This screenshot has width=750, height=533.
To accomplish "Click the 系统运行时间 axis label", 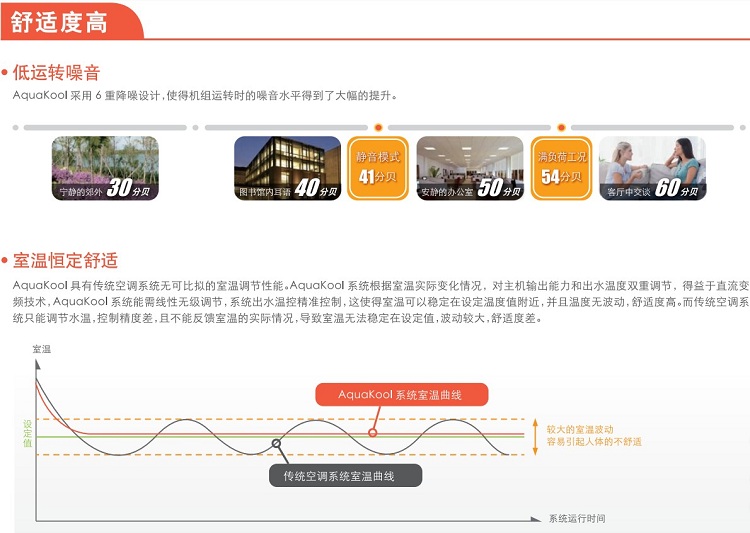I will (x=576, y=519).
